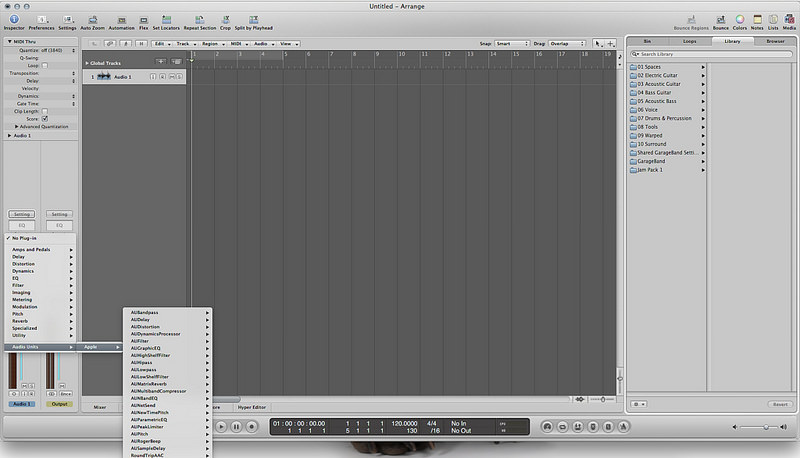Open the Mixer pane button
The height and width of the screenshot is (458, 800).
click(100, 407)
